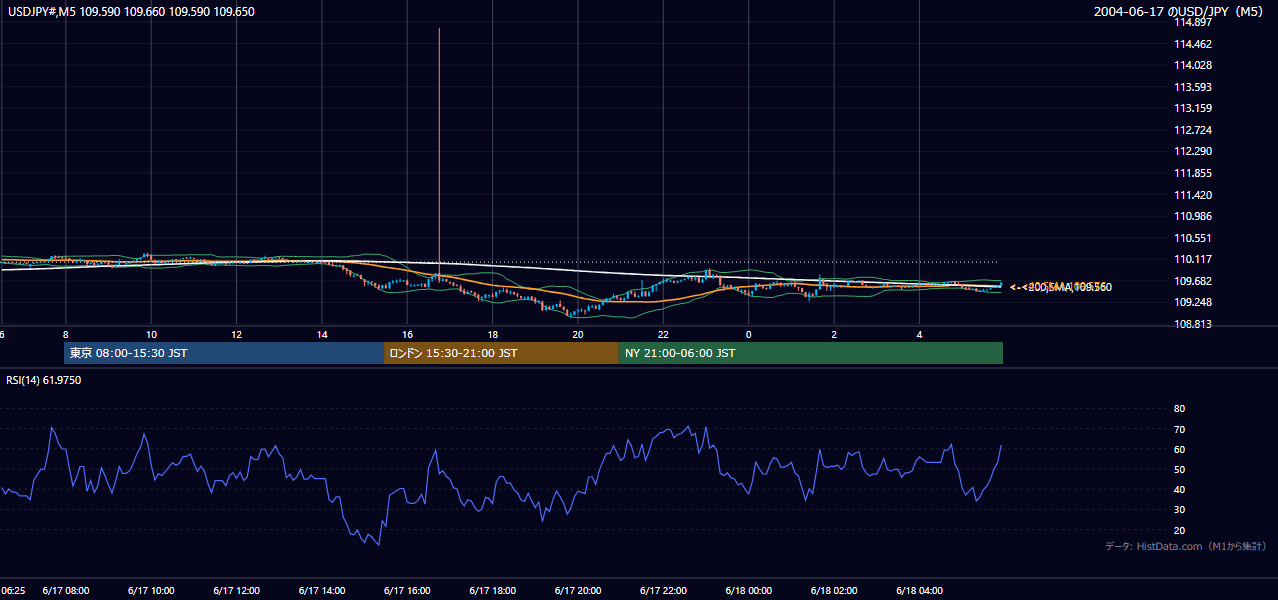The height and width of the screenshot is (600, 1278).
Task: Click hour label 12 on price chart axis
Action: (x=236, y=334)
